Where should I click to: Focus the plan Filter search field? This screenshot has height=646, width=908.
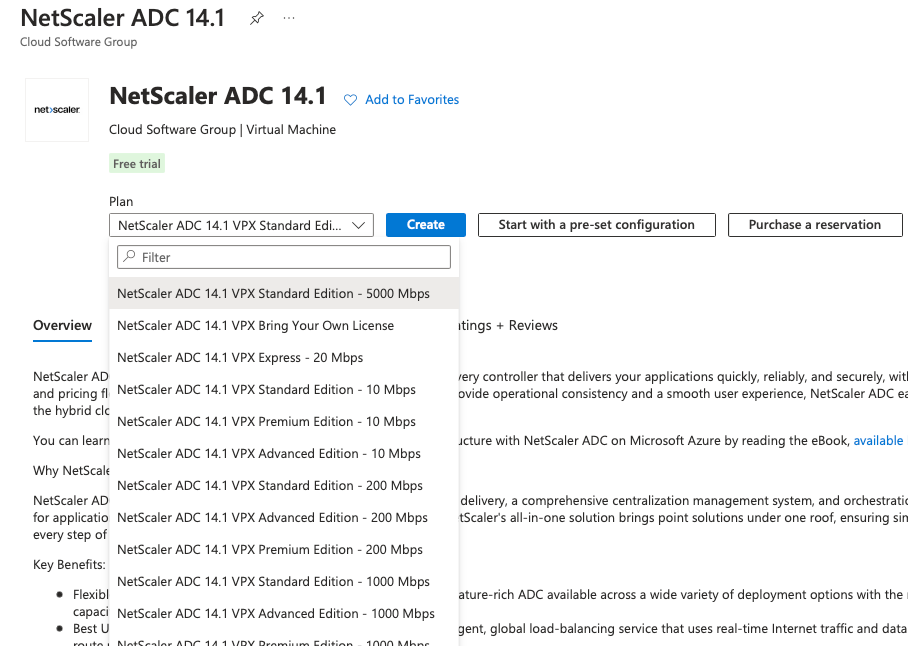pos(284,257)
